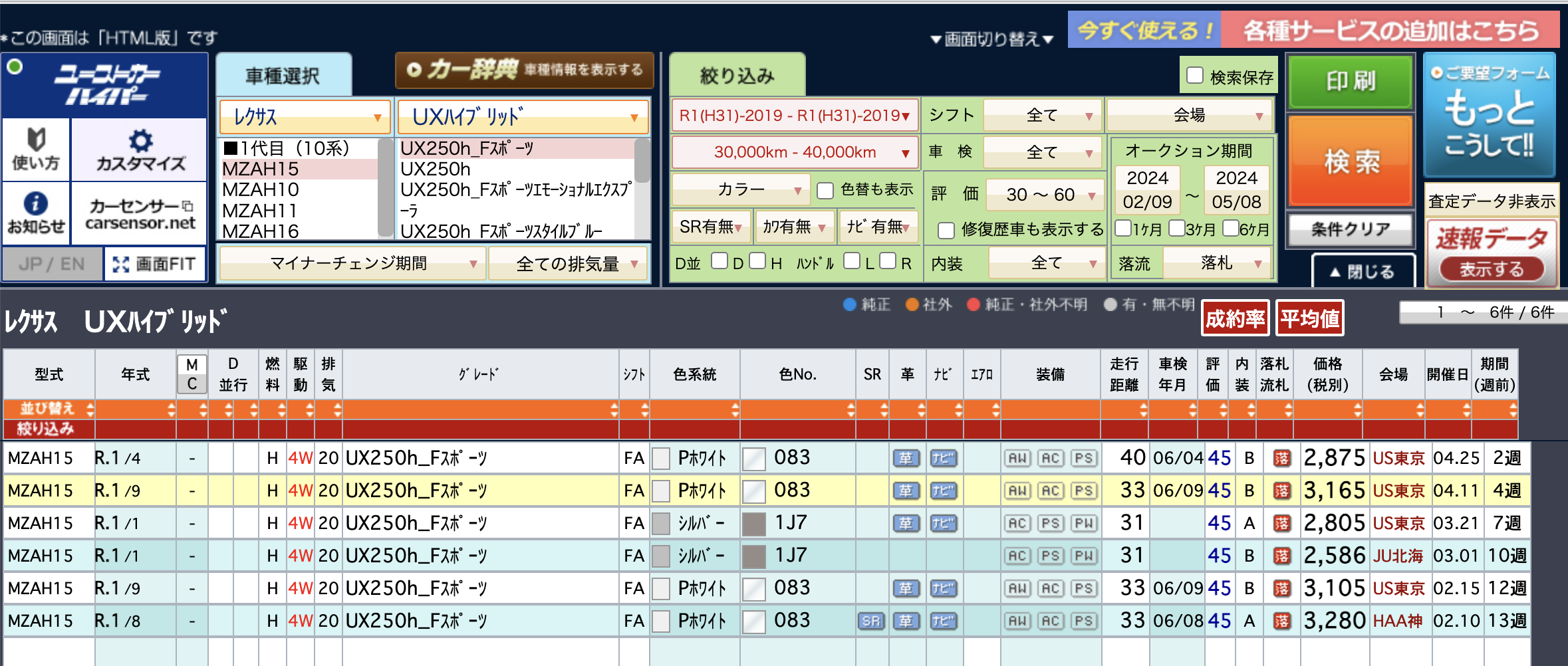Click the orange 検索 search button
Image resolution: width=1568 pixels, height=666 pixels.
1351,161
